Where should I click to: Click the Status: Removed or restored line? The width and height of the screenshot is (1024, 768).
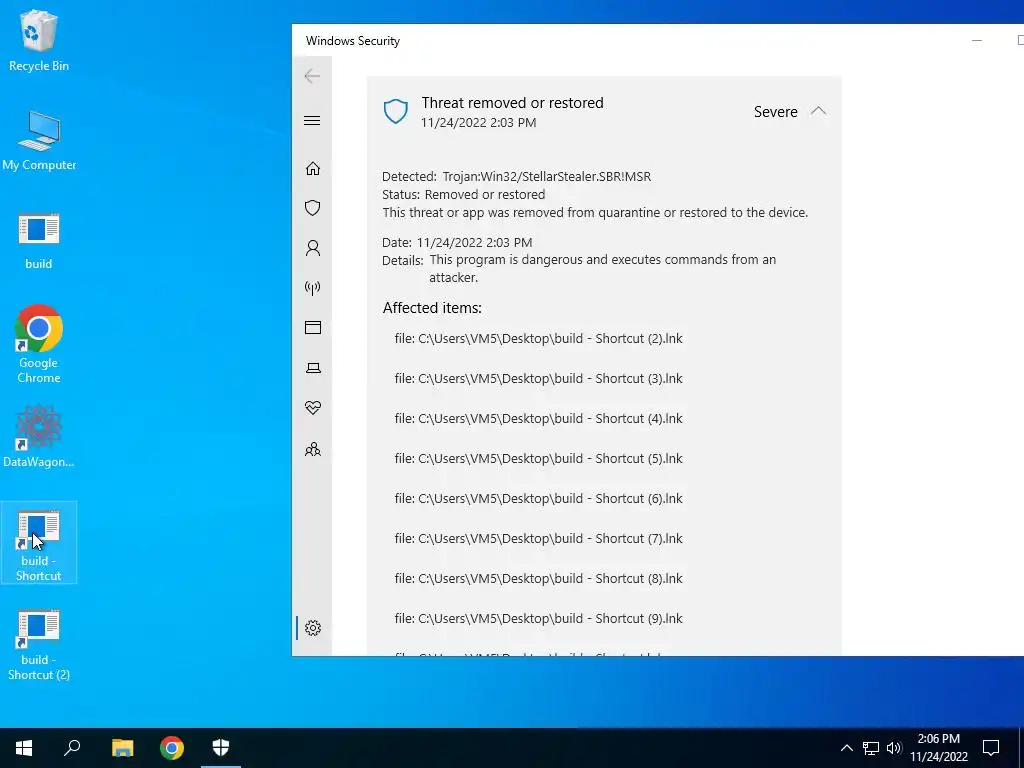[x=464, y=195]
